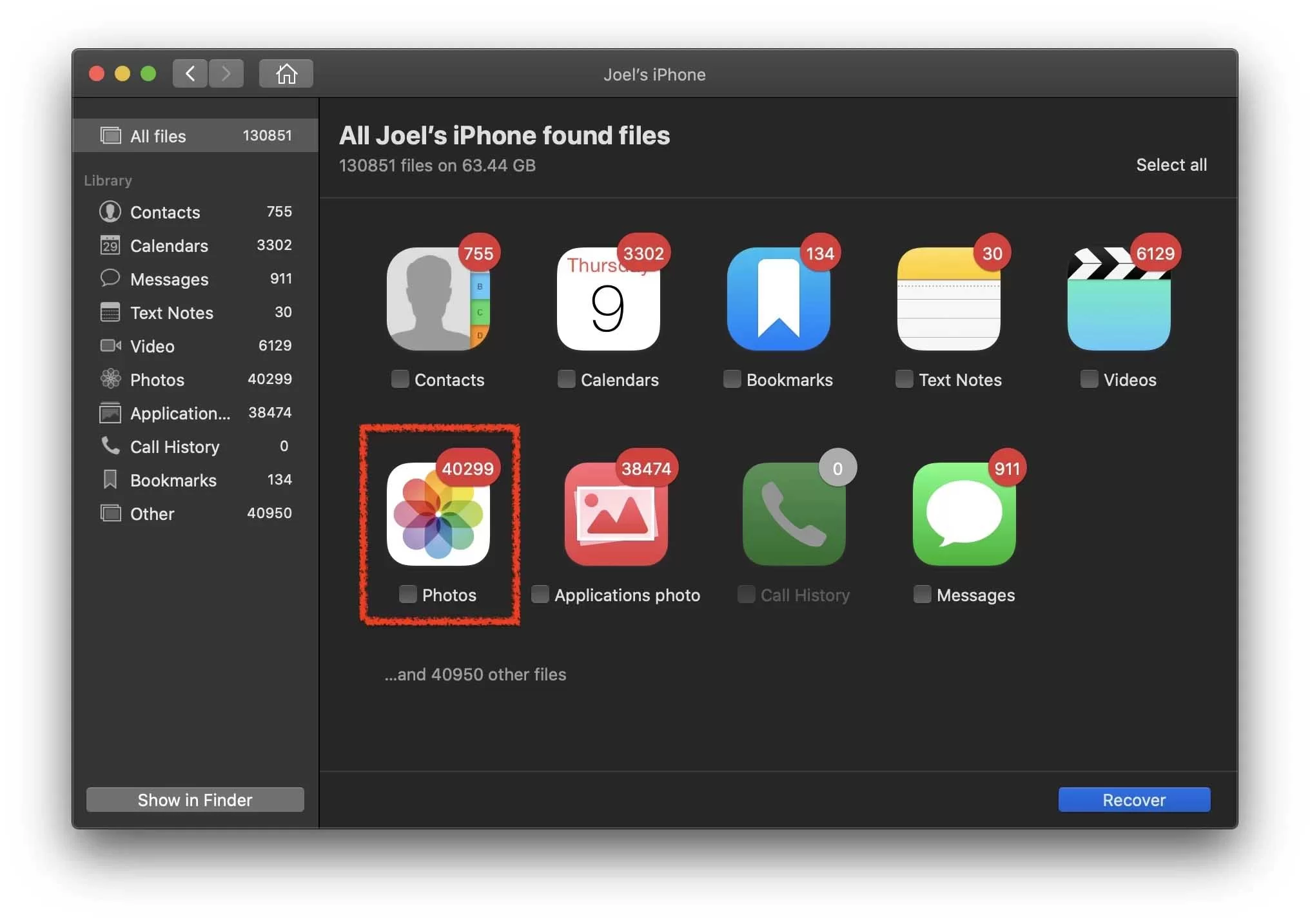Select Messages in the Library sidebar
The image size is (1310, 924).
click(x=195, y=279)
